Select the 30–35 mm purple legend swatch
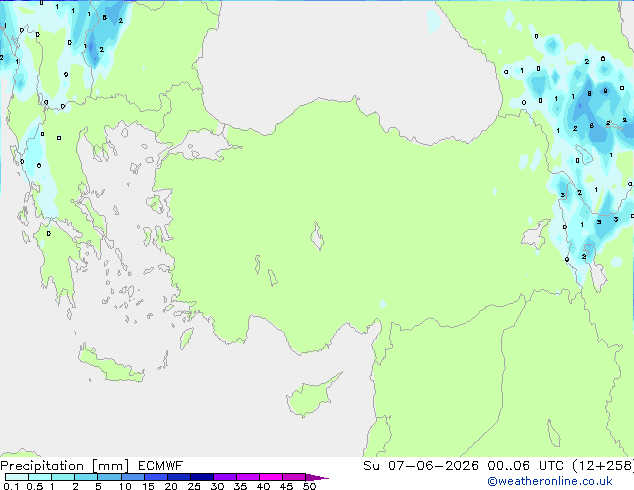The height and width of the screenshot is (490, 634). (x=224, y=477)
